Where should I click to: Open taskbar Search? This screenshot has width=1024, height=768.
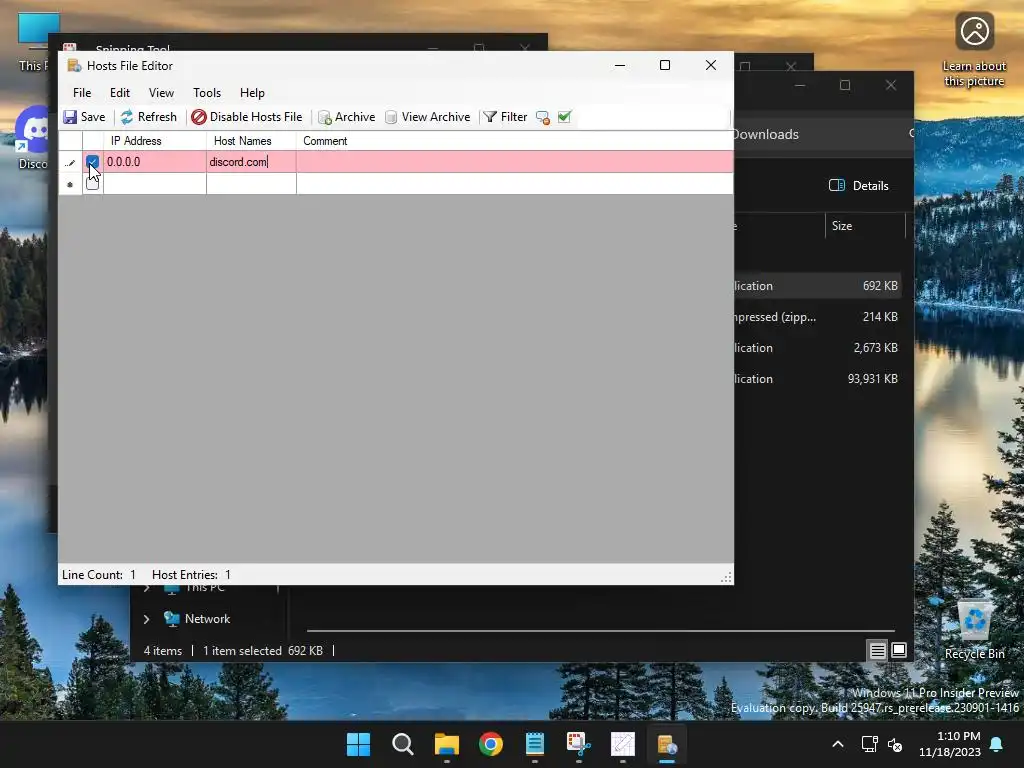tap(402, 744)
